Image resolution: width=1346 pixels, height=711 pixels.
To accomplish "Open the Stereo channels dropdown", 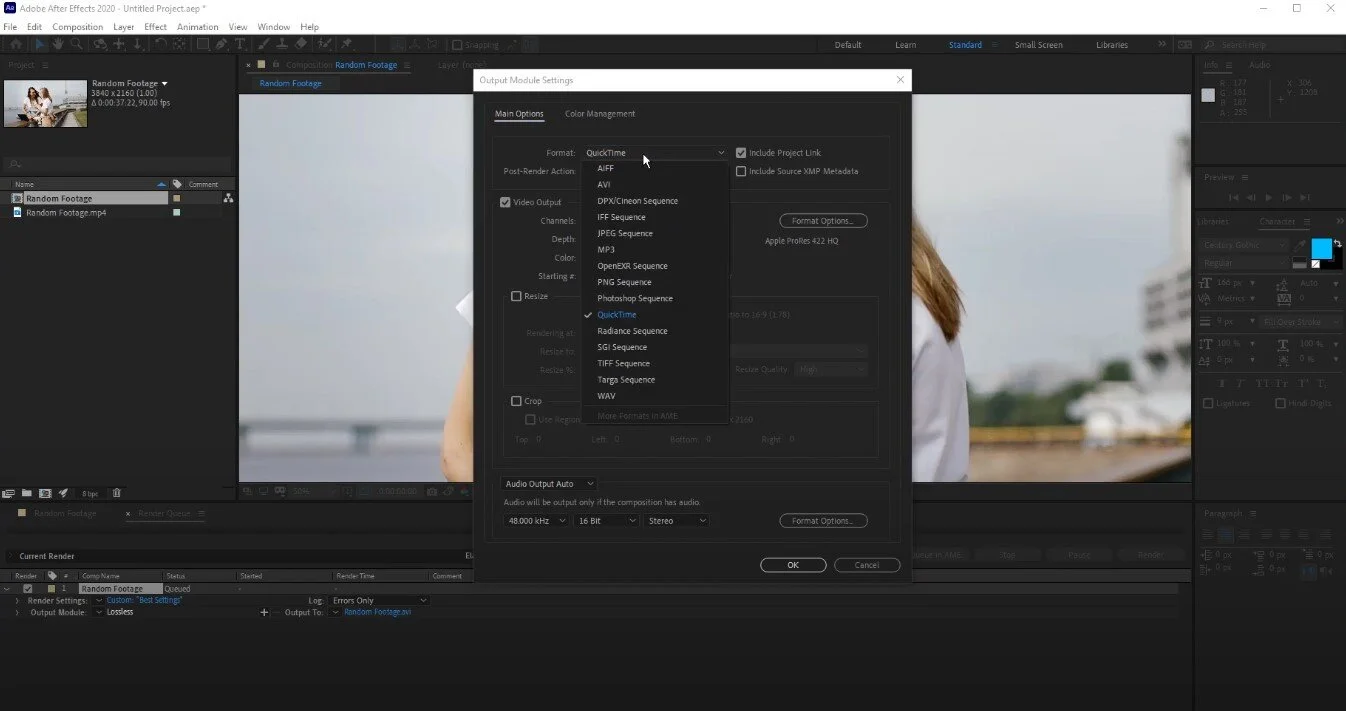I will (x=677, y=520).
